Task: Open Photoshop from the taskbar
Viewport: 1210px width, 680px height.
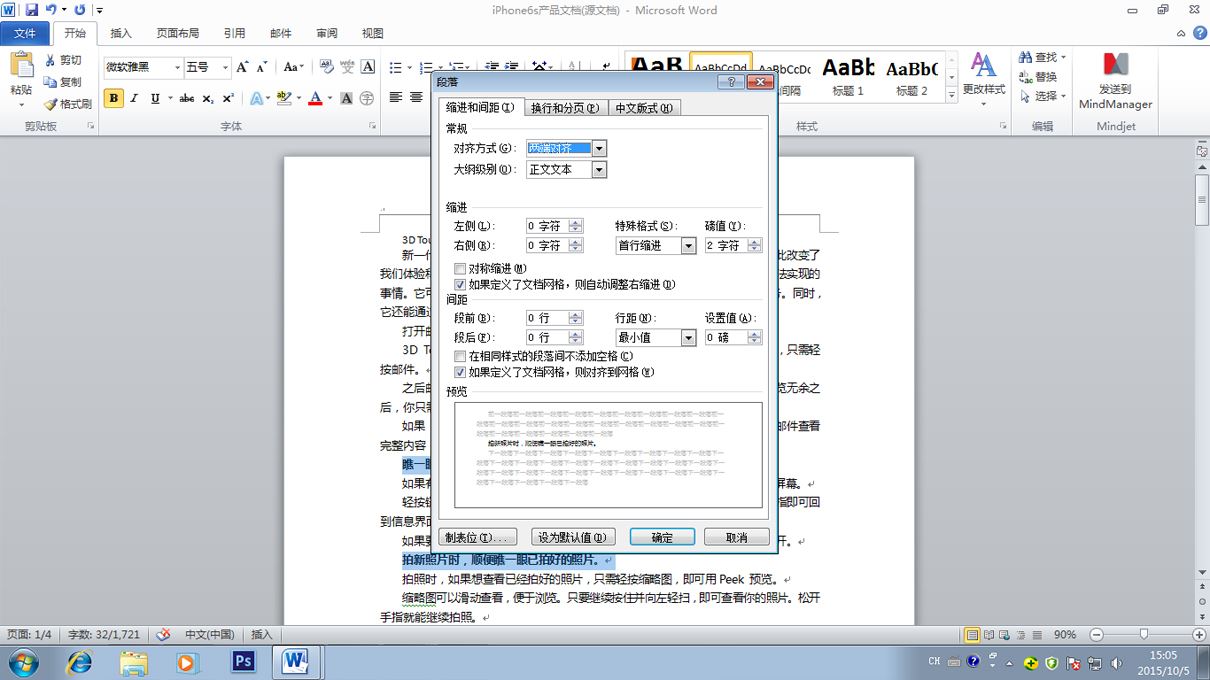Action: 242,661
